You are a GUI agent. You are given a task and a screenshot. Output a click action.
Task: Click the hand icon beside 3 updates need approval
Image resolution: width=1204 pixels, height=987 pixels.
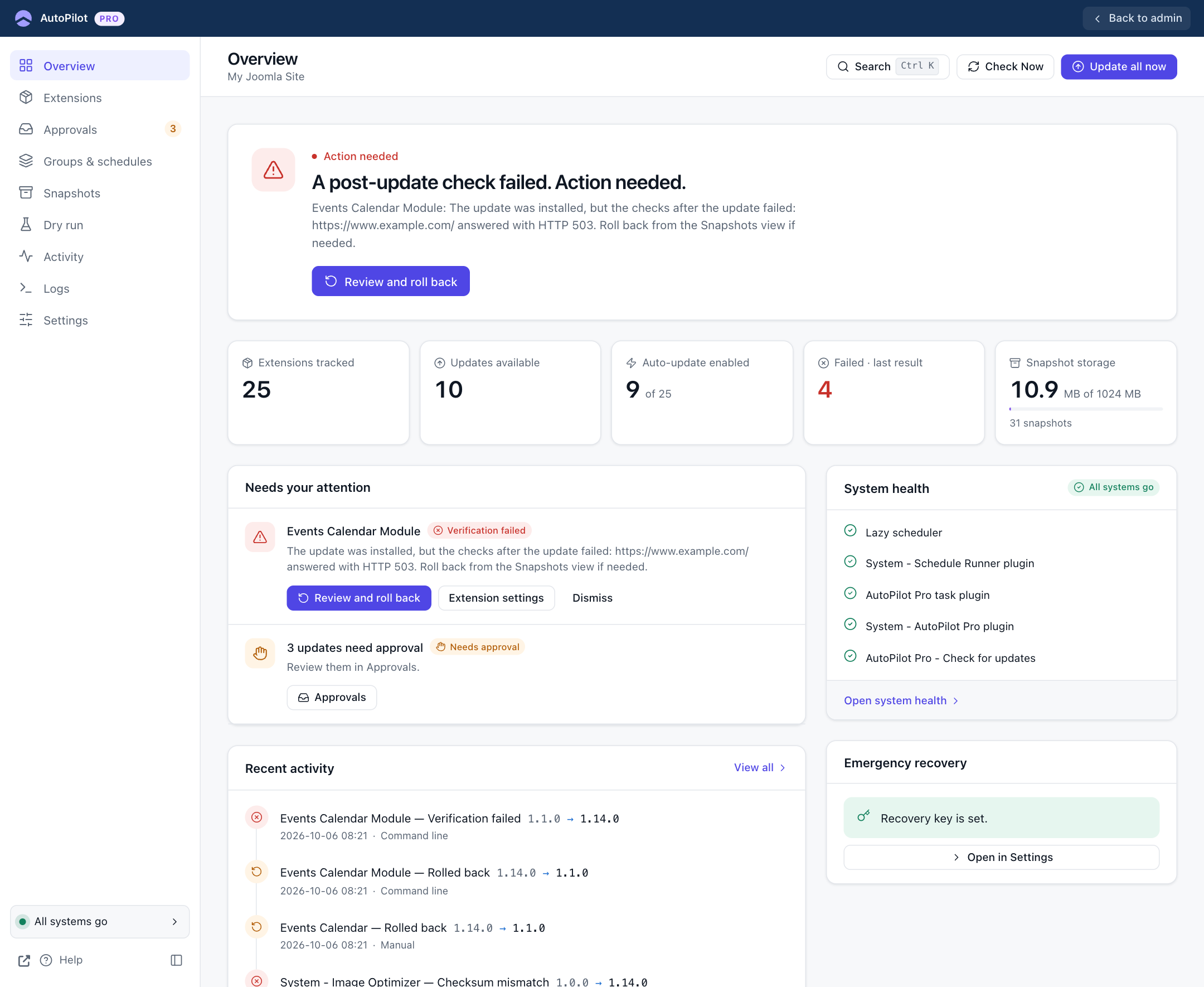tap(260, 654)
